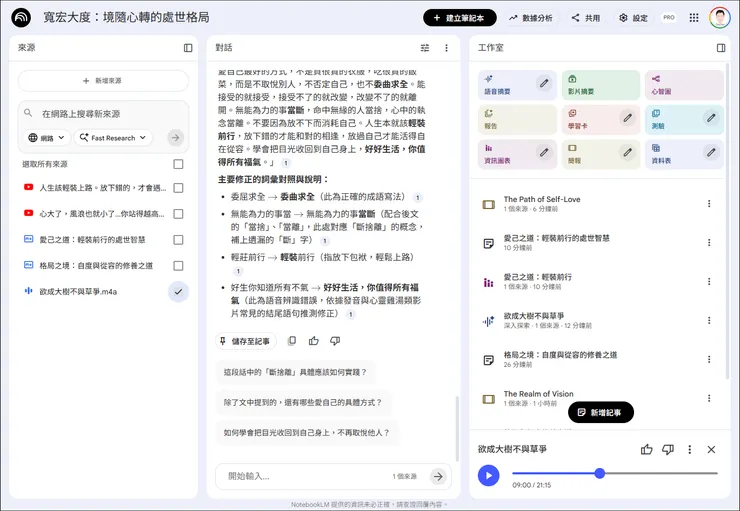Open options for The Realm of Vision

click(x=709, y=398)
